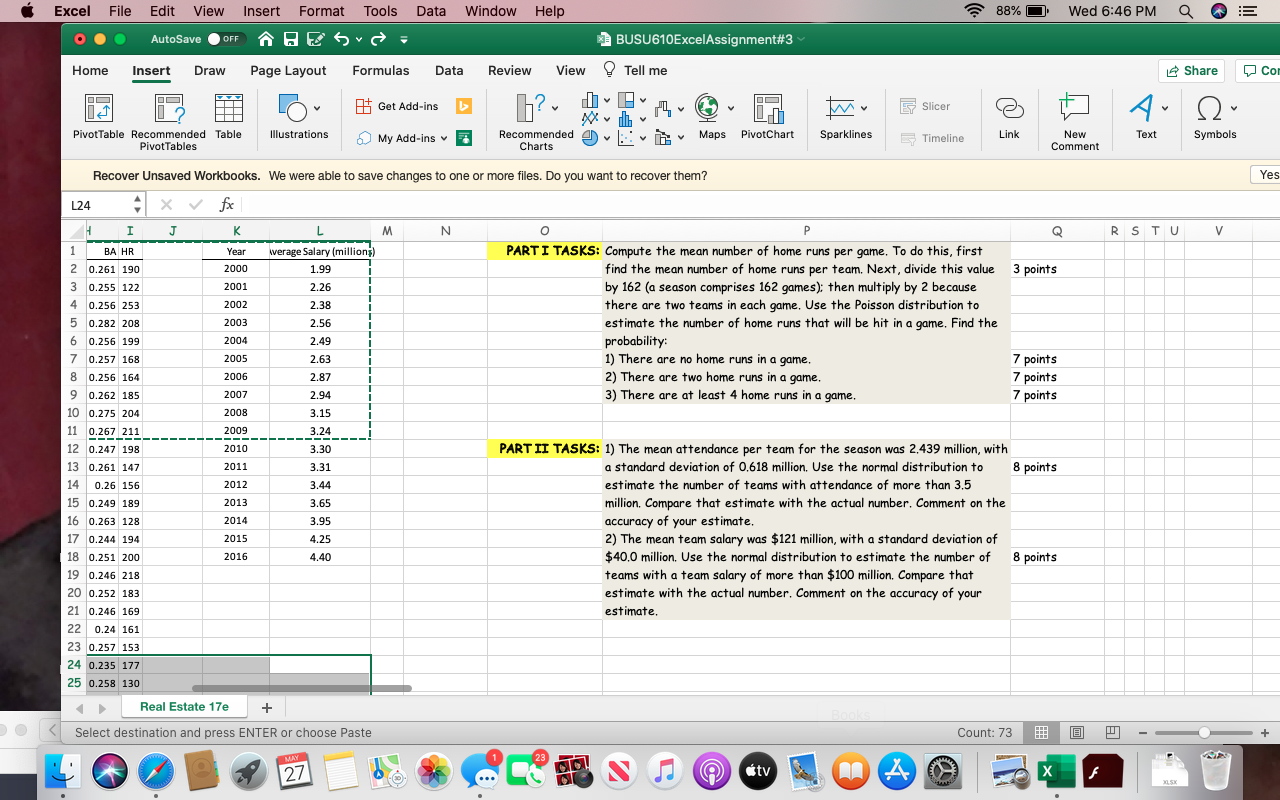1280x800 pixels.
Task: Toggle the AutoSave switch
Action: pos(227,39)
